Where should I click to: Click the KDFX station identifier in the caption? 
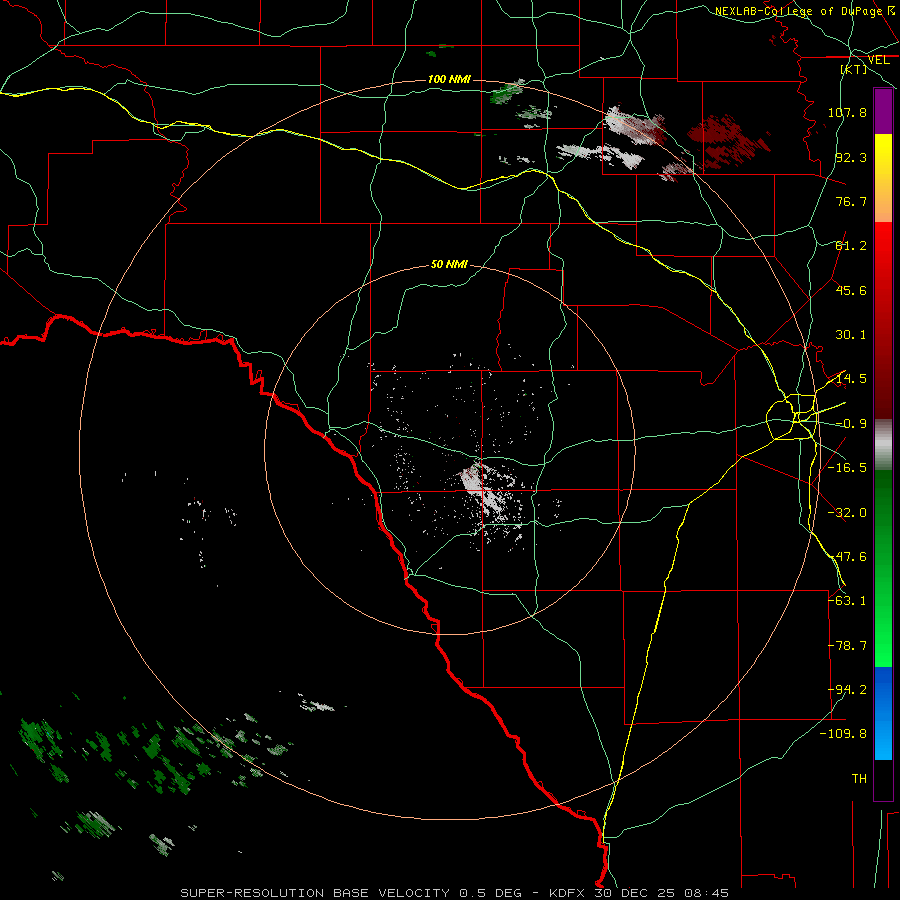click(568, 893)
